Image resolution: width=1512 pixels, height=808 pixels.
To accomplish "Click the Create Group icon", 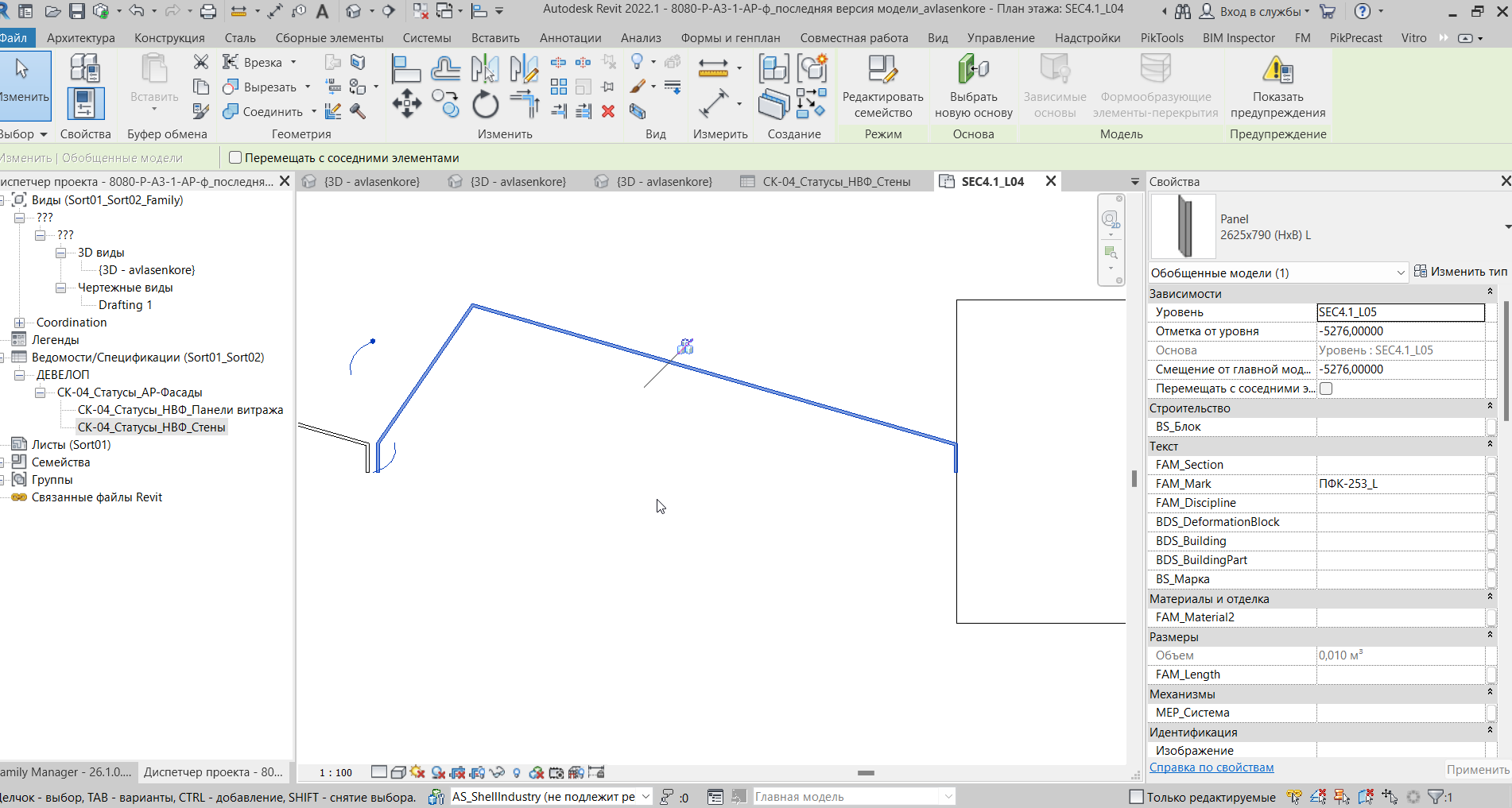I will (812, 69).
